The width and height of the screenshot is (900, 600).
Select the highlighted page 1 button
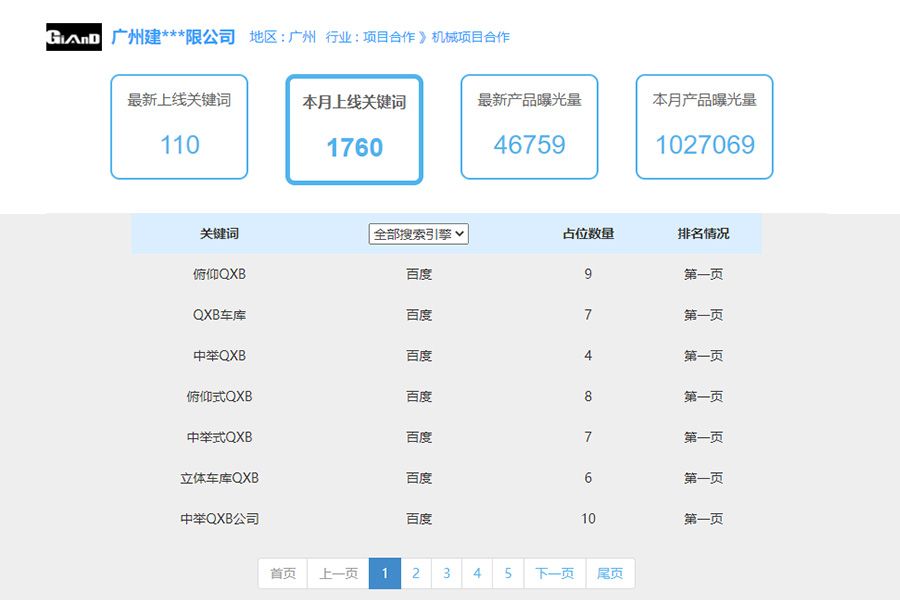tap(385, 573)
